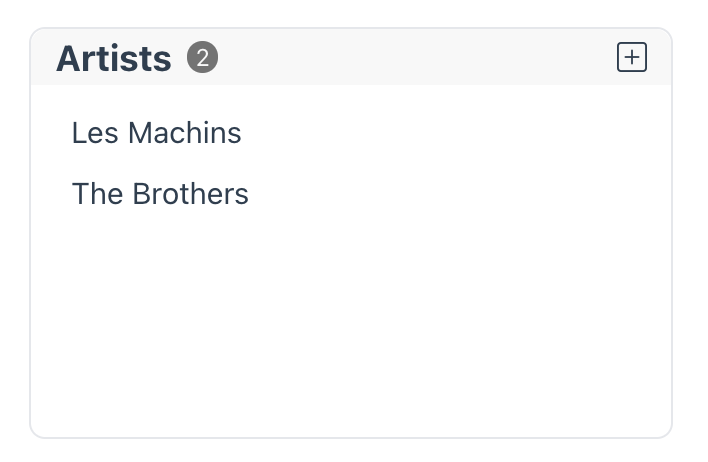Open the Les Machins artist link

click(157, 133)
